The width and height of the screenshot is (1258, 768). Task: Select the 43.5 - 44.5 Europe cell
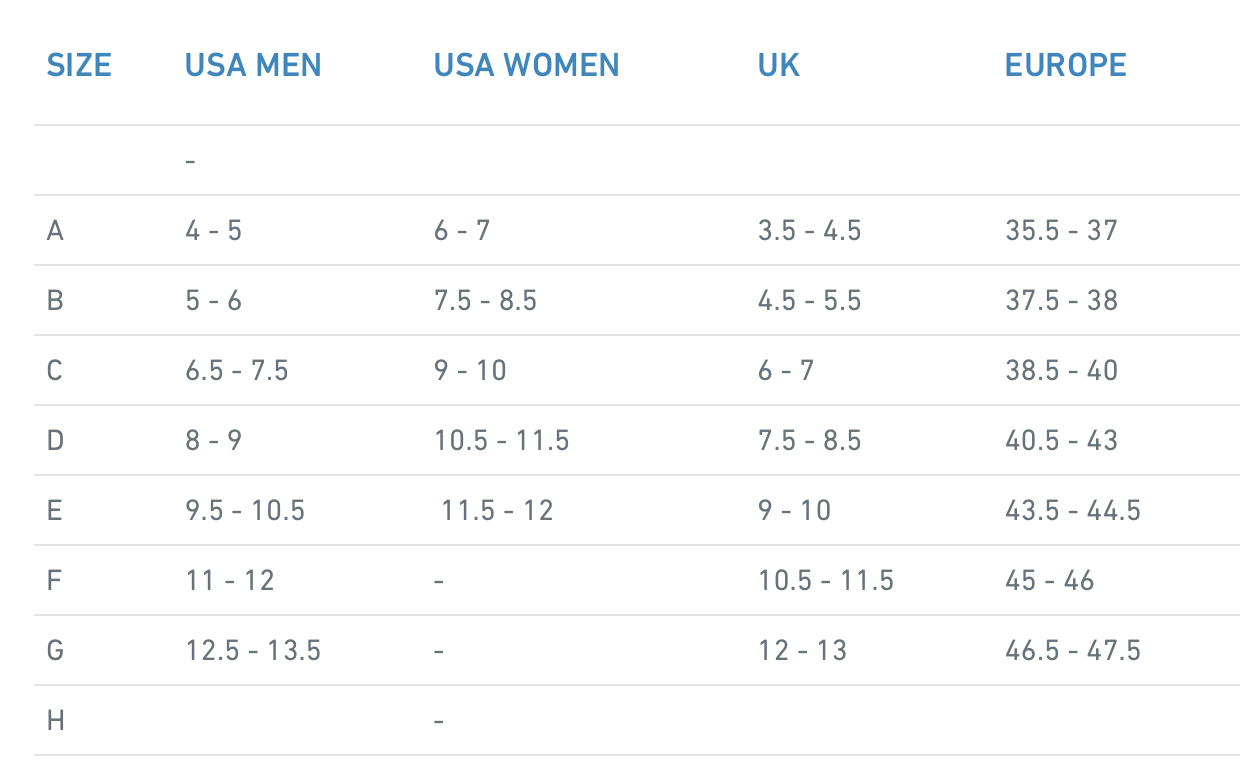coord(1073,510)
